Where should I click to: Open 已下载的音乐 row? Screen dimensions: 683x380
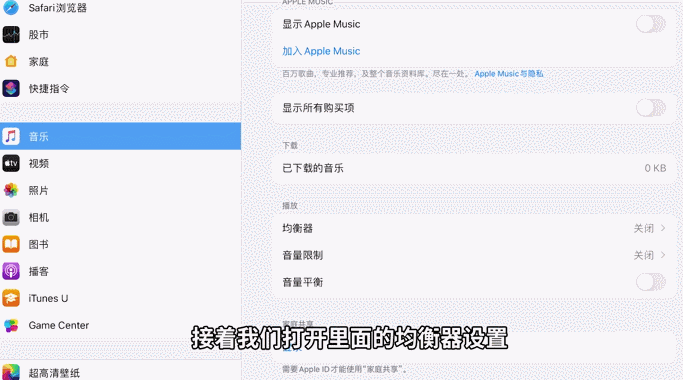pos(474,168)
